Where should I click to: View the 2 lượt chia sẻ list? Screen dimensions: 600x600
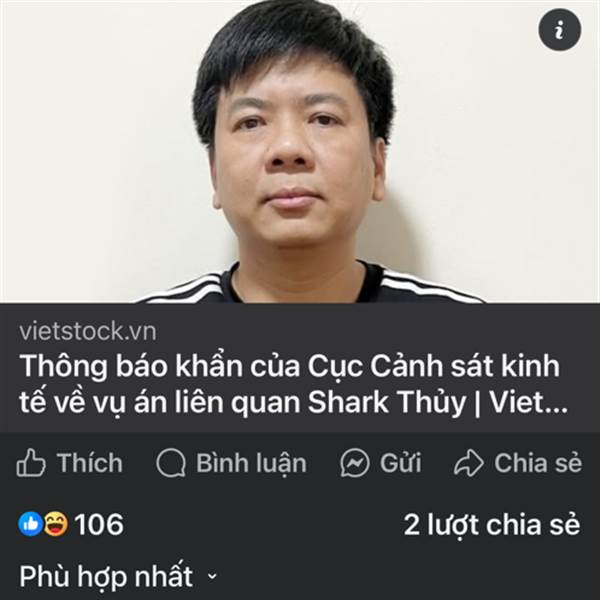[x=492, y=525]
